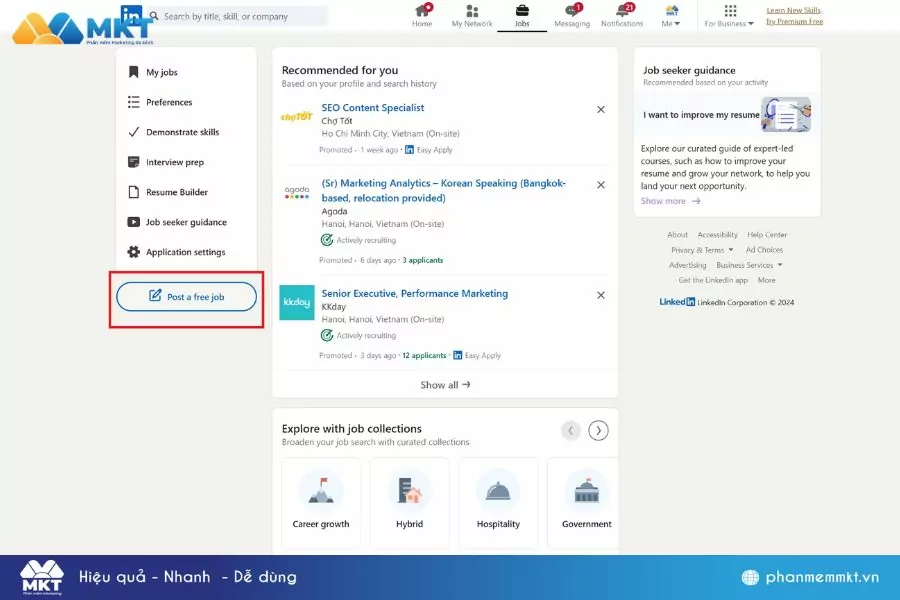Click Easy Apply icon on Chợ Tốt job
900x600 pixels.
(x=409, y=150)
